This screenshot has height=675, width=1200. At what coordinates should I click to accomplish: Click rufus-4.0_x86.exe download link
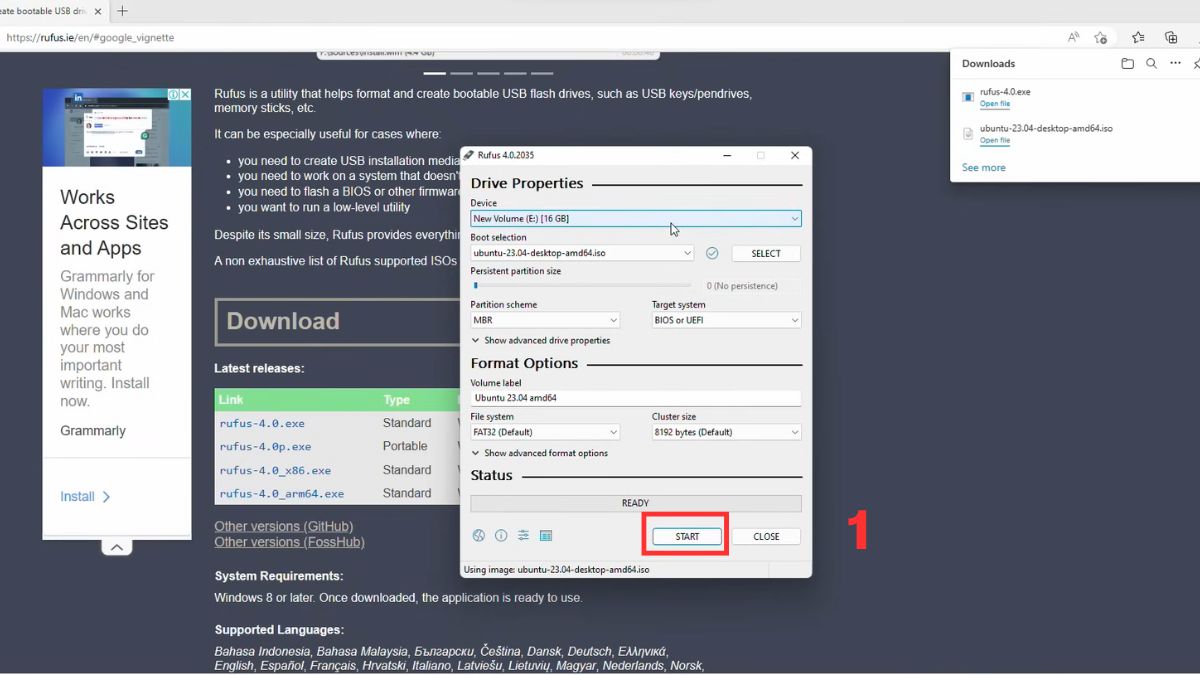pyautogui.click(x=275, y=470)
